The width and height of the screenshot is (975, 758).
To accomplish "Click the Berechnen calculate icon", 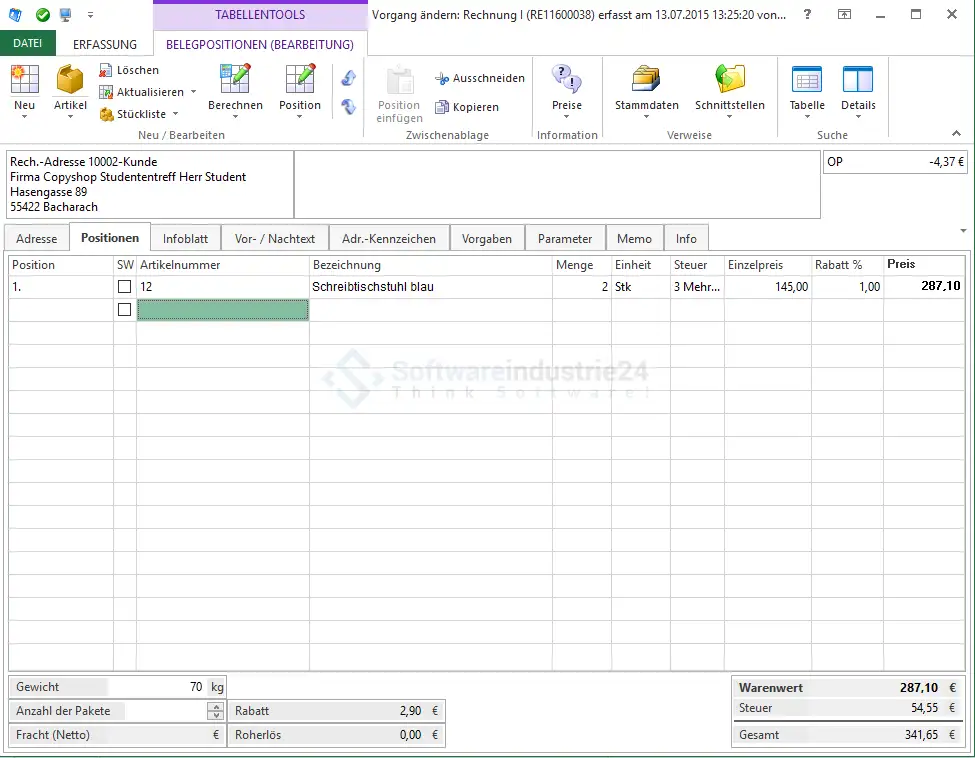I will (235, 80).
